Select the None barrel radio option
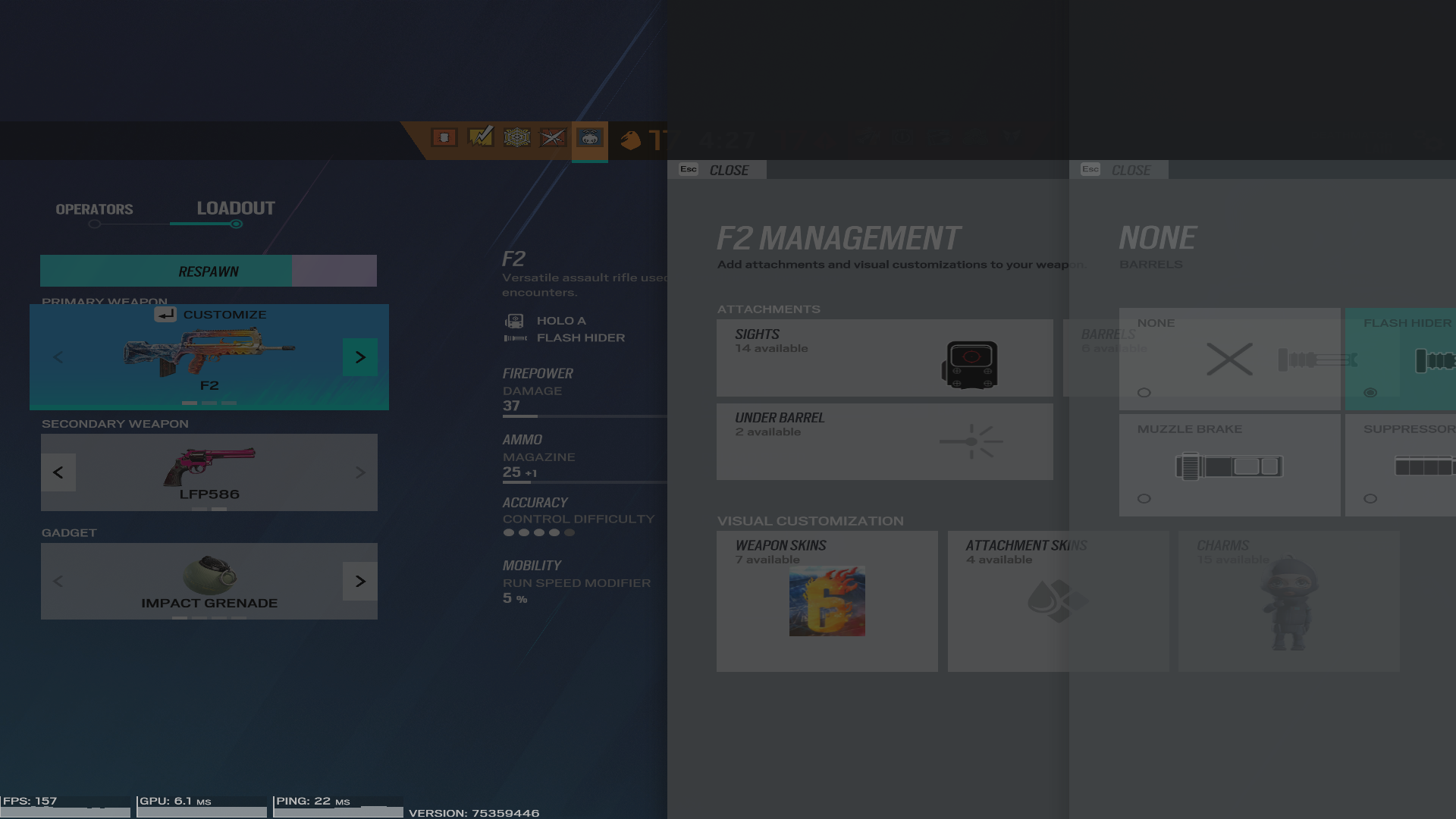This screenshot has width=1456, height=819. coord(1144,393)
